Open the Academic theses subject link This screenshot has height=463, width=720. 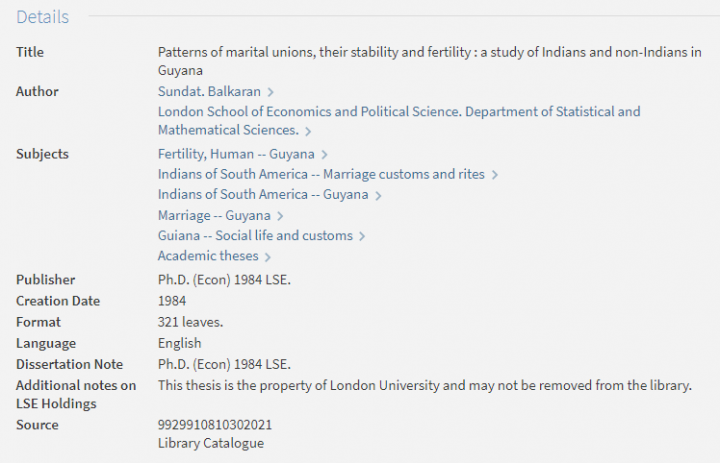point(208,256)
